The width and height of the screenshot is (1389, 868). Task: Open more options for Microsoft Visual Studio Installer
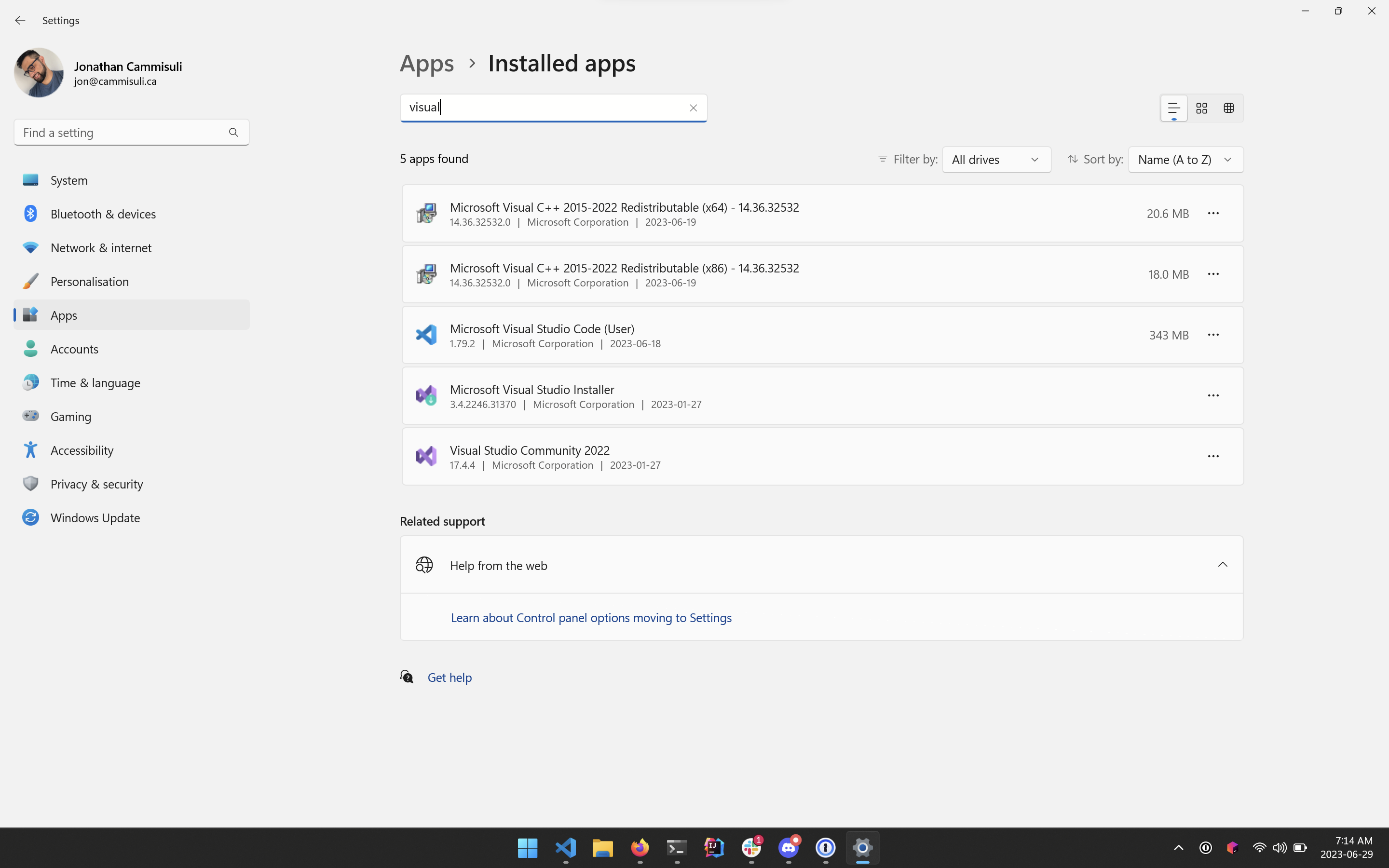1214,395
